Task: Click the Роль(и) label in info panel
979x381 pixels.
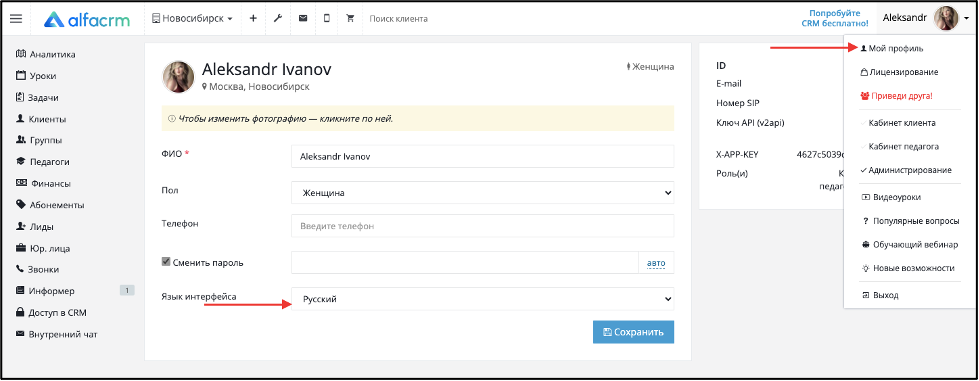Action: [x=732, y=173]
